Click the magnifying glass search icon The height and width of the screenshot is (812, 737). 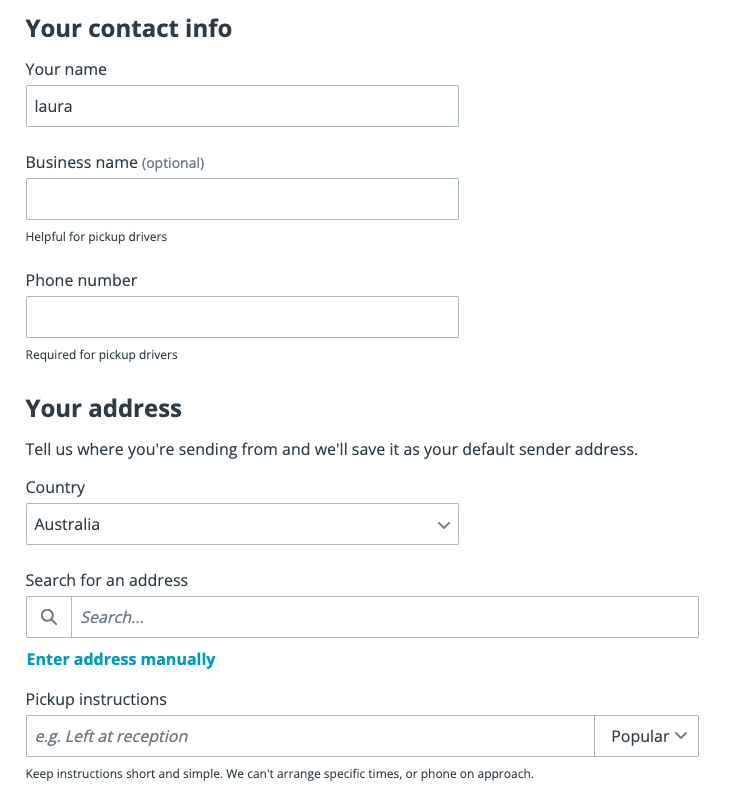point(49,617)
